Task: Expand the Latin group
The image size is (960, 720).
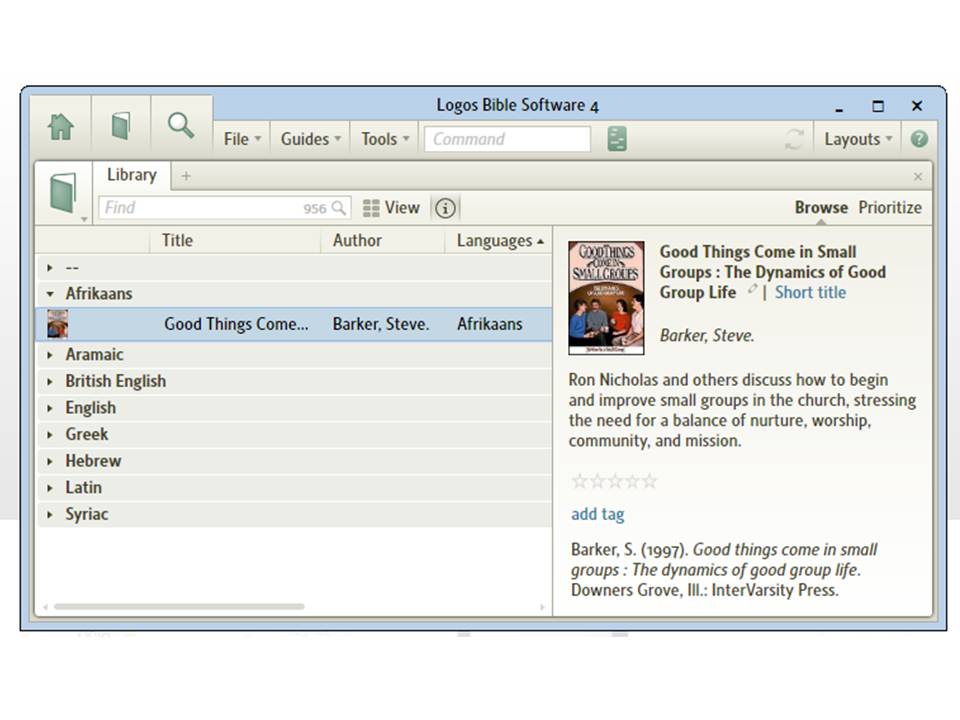Action: point(50,488)
